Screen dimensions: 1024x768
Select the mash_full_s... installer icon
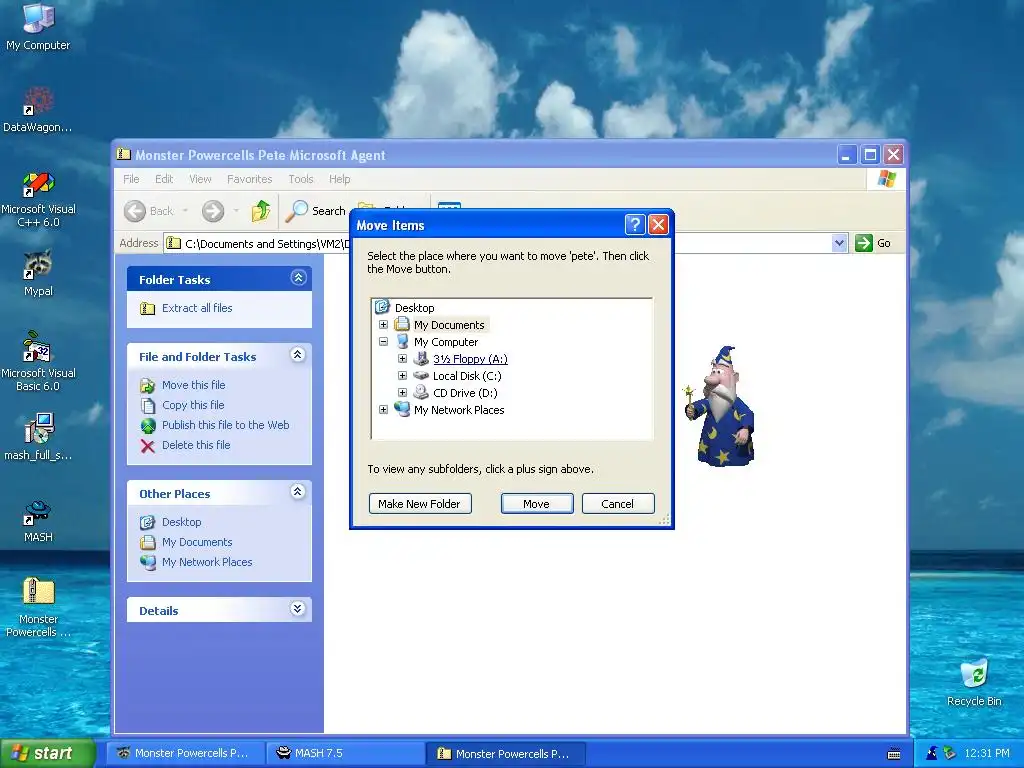(38, 436)
